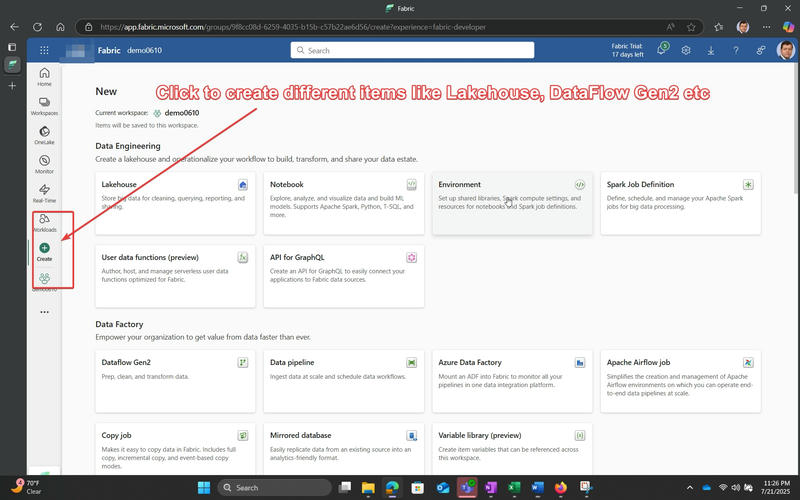The image size is (800, 500).
Task: Click the page vertical scrollbar
Action: pos(796,129)
